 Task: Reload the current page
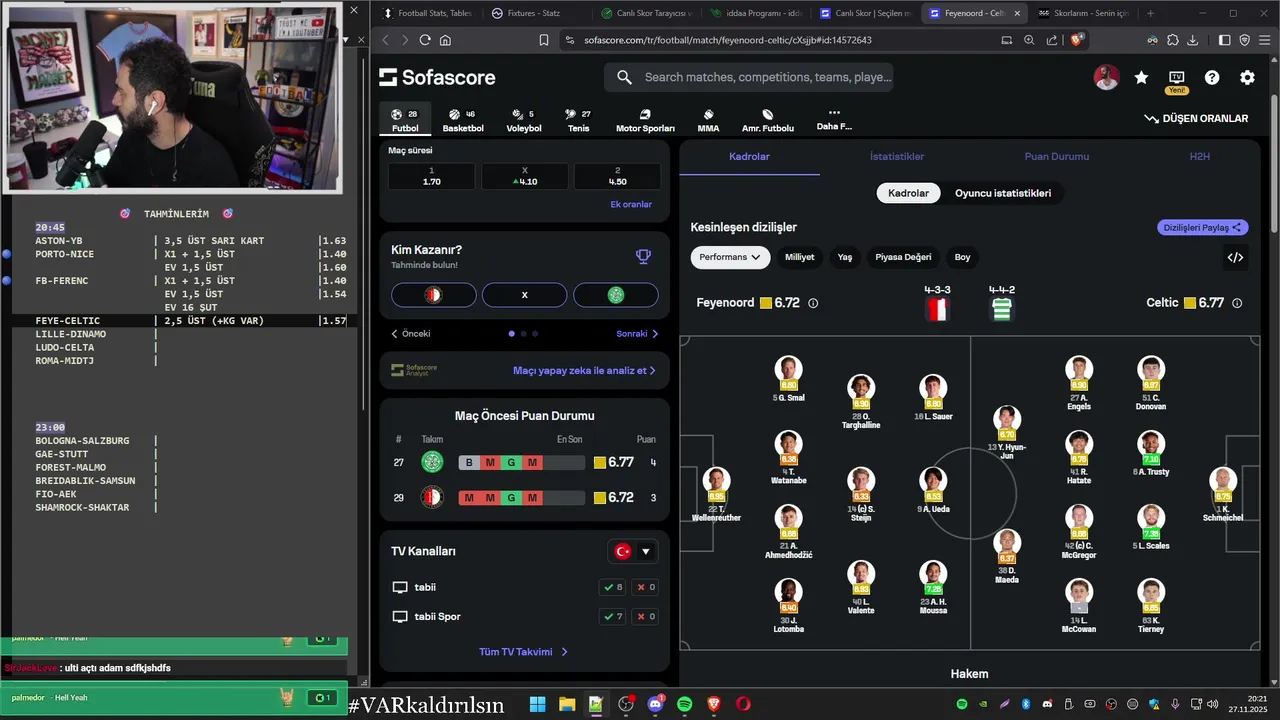425,40
